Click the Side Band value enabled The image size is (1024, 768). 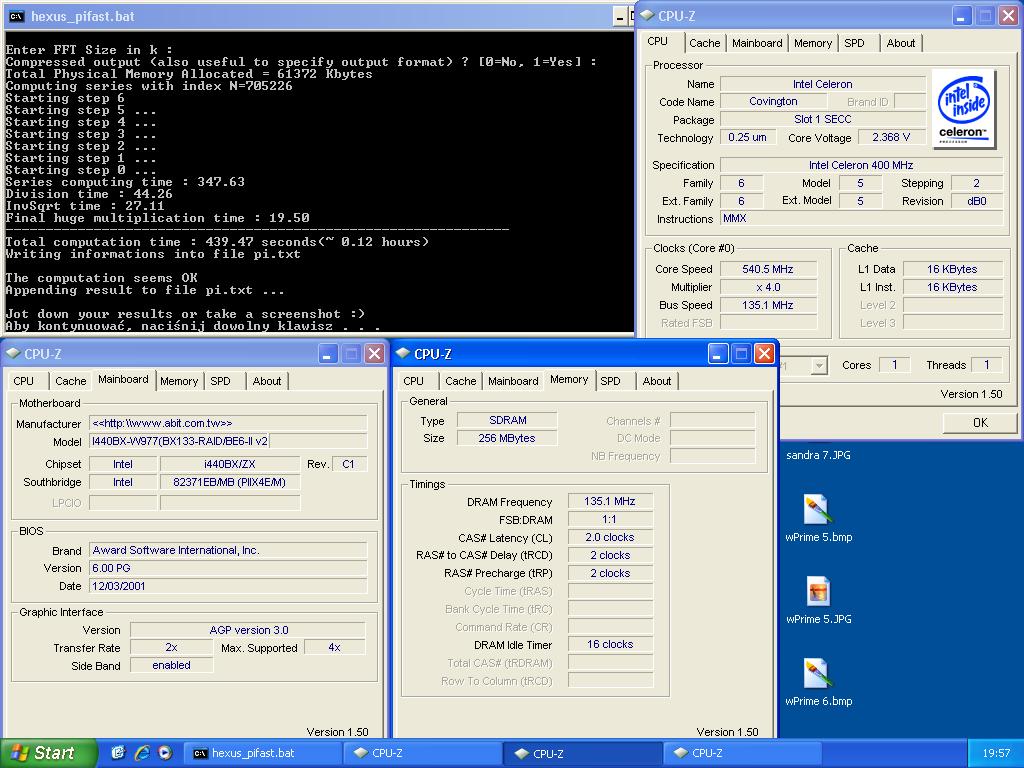(x=172, y=665)
